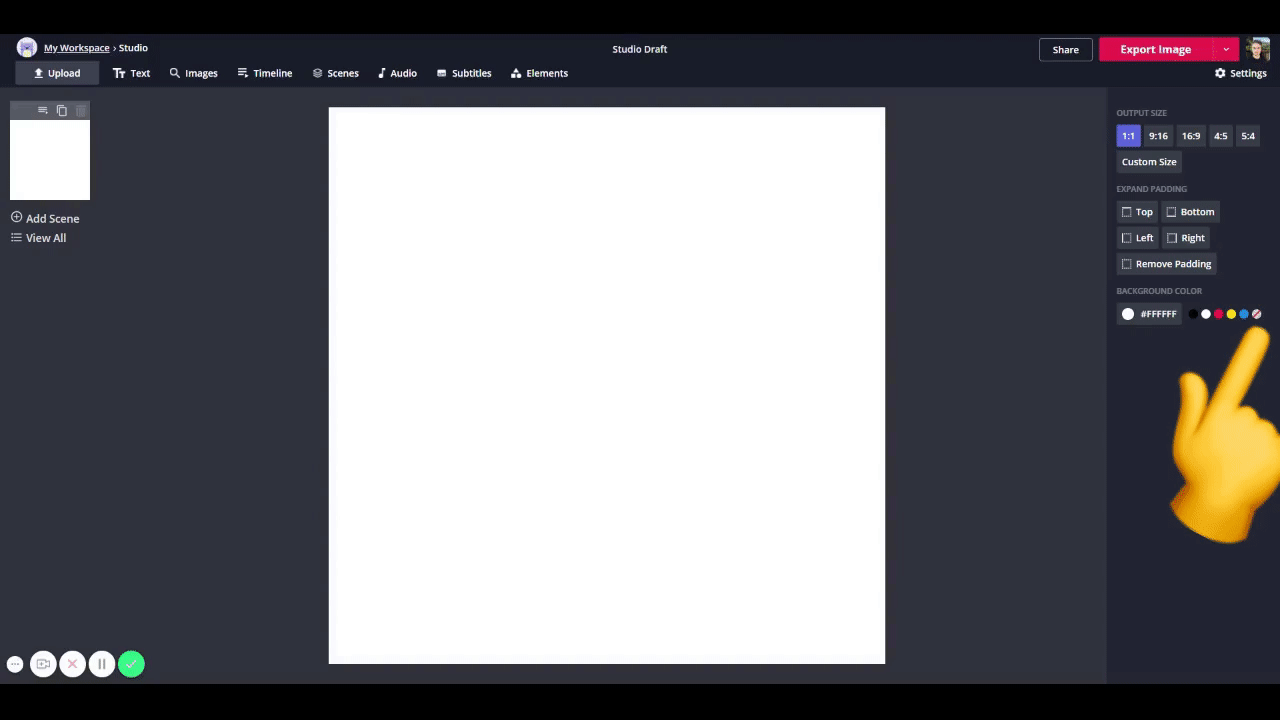Pick the red background color swatch
Viewport: 1280px width, 720px height.
[1218, 314]
